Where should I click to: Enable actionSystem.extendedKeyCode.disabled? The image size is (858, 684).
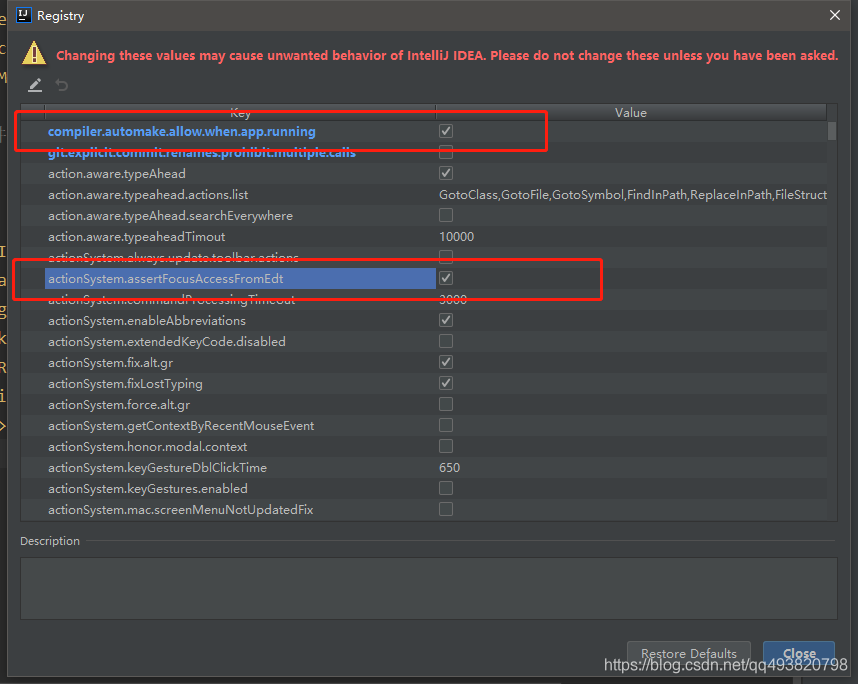click(x=445, y=341)
